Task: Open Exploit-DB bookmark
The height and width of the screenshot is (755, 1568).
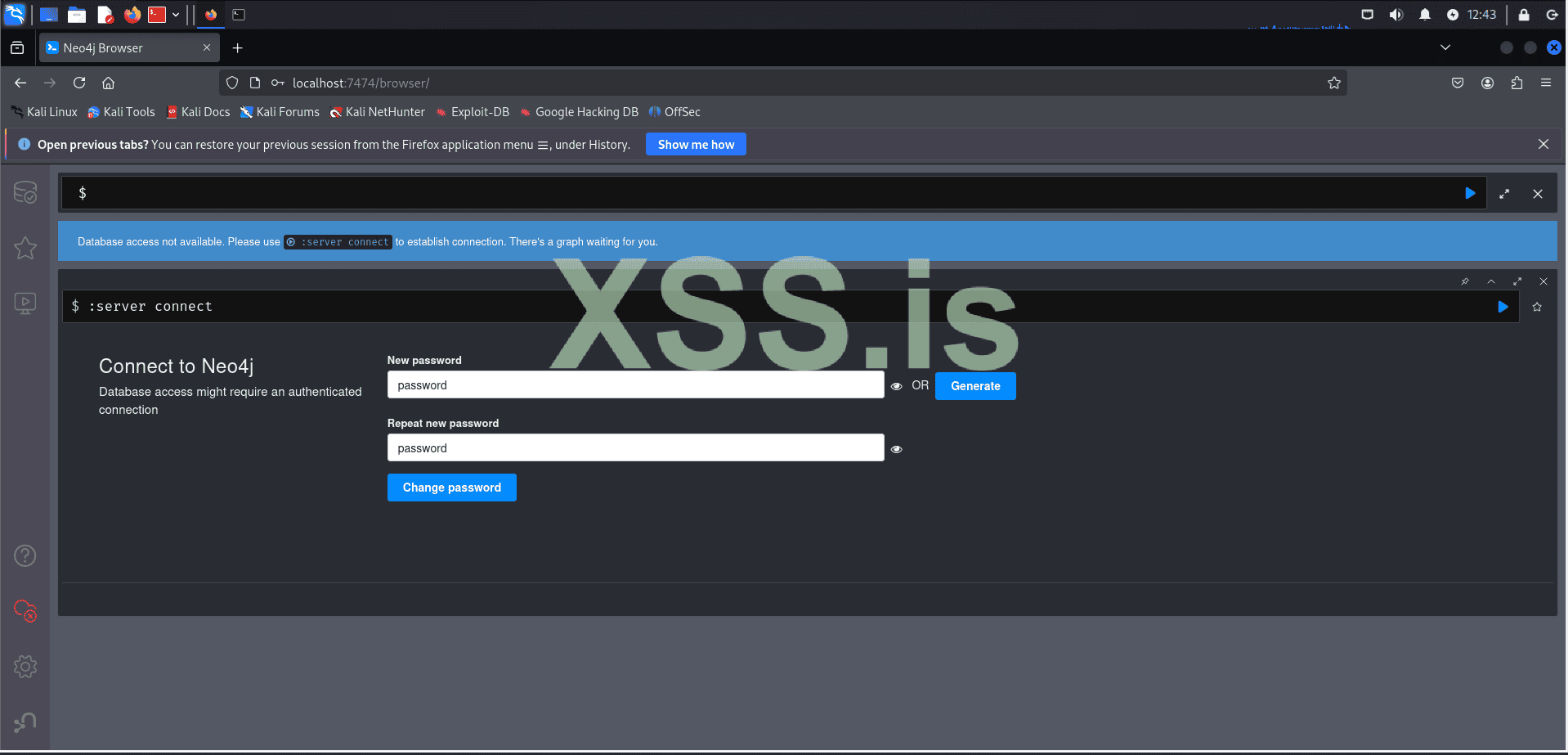Action: (x=473, y=112)
